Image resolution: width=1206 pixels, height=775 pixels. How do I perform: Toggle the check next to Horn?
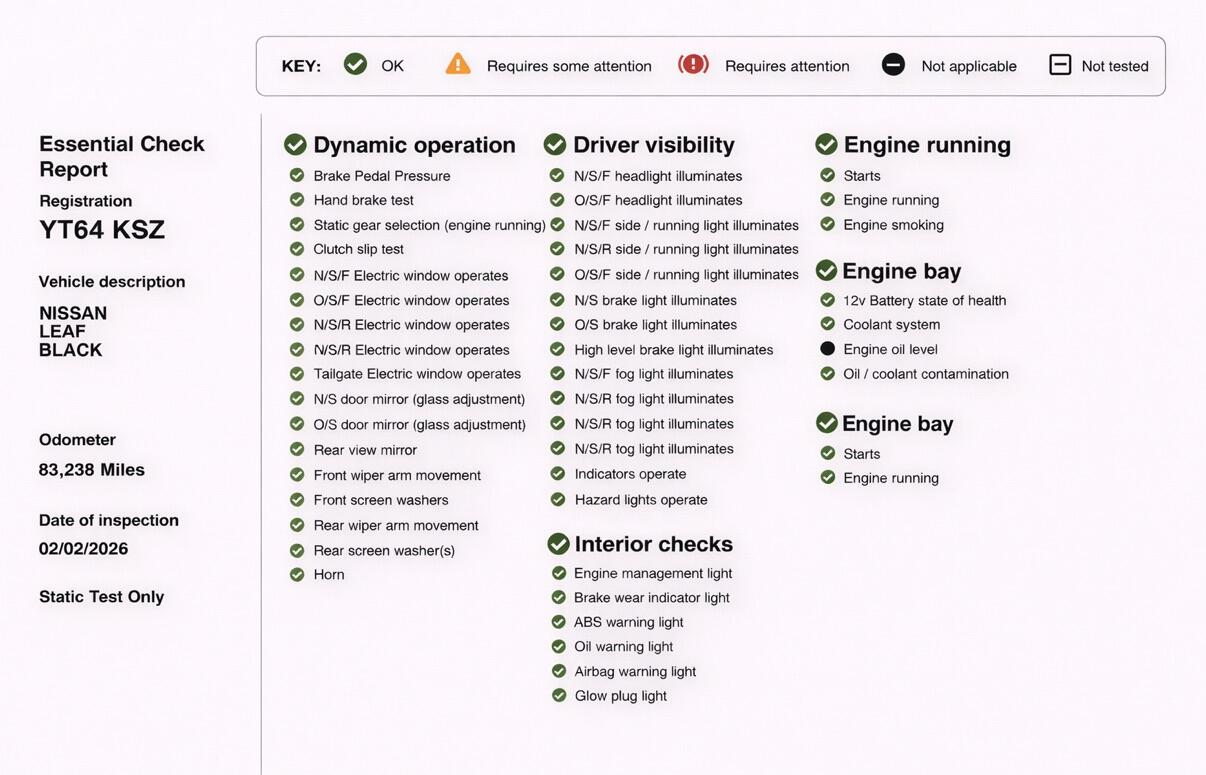pyautogui.click(x=297, y=575)
